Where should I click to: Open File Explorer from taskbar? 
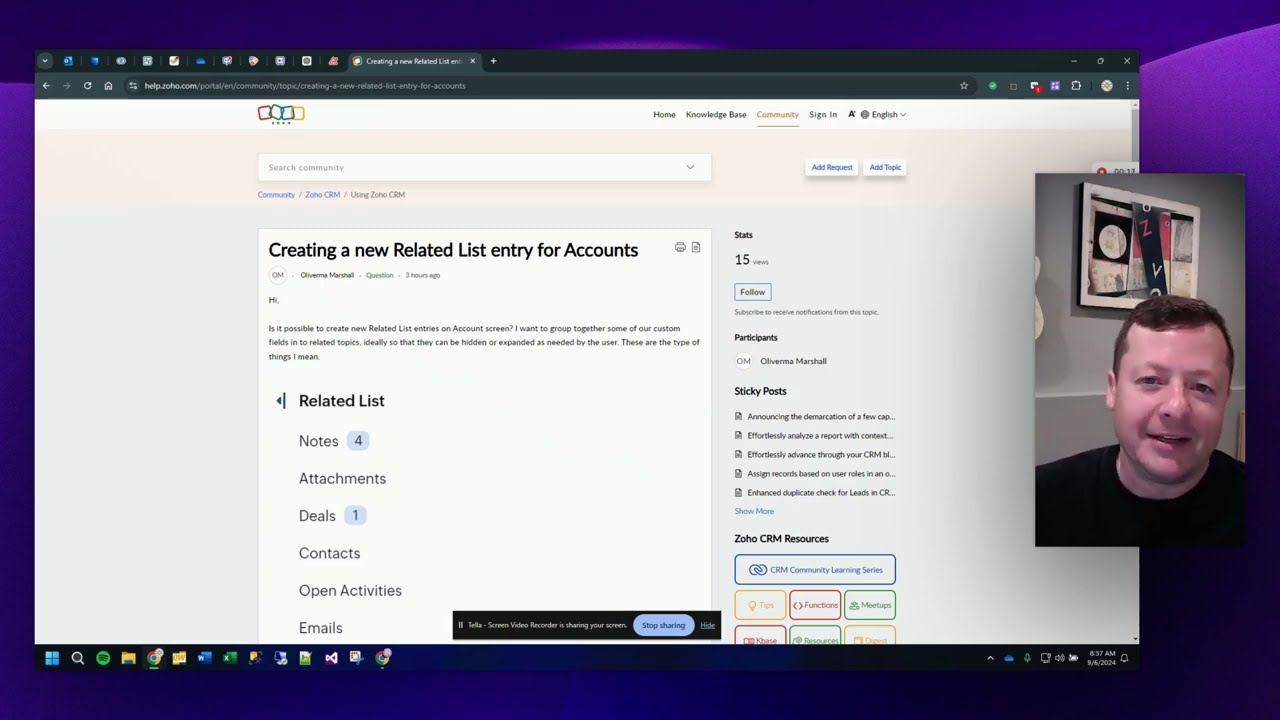(x=128, y=658)
